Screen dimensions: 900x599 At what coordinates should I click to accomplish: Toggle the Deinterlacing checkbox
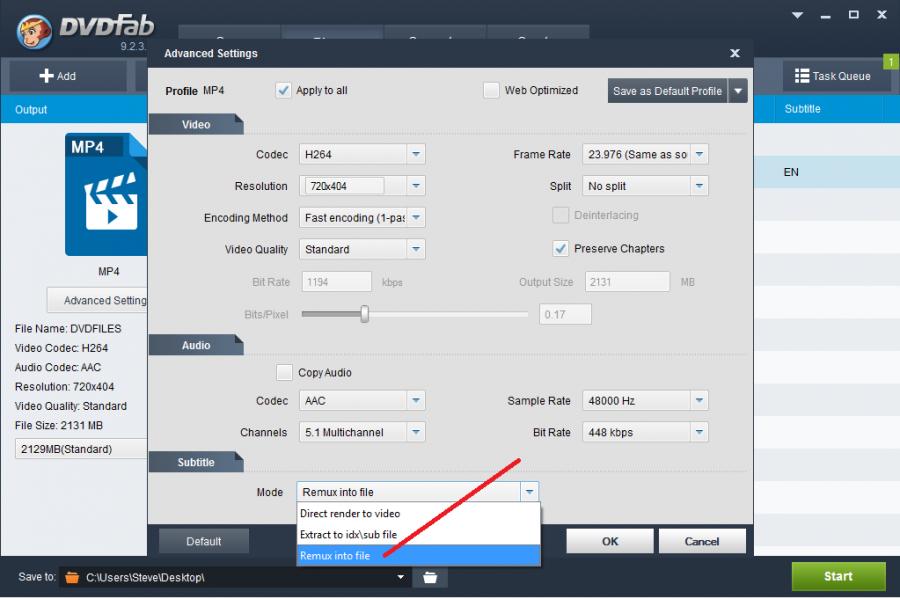tap(560, 215)
